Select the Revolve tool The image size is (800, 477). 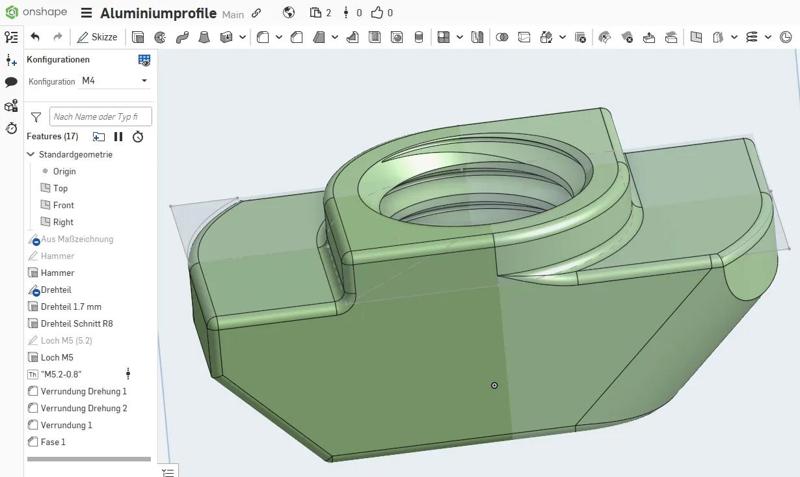tap(160, 37)
